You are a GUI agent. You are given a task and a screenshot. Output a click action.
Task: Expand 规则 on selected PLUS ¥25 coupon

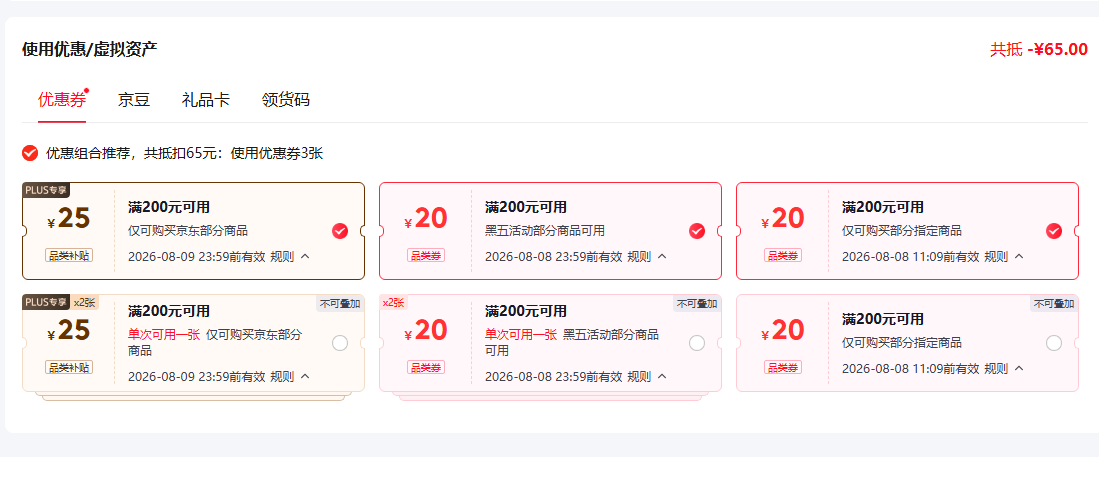click(x=290, y=257)
